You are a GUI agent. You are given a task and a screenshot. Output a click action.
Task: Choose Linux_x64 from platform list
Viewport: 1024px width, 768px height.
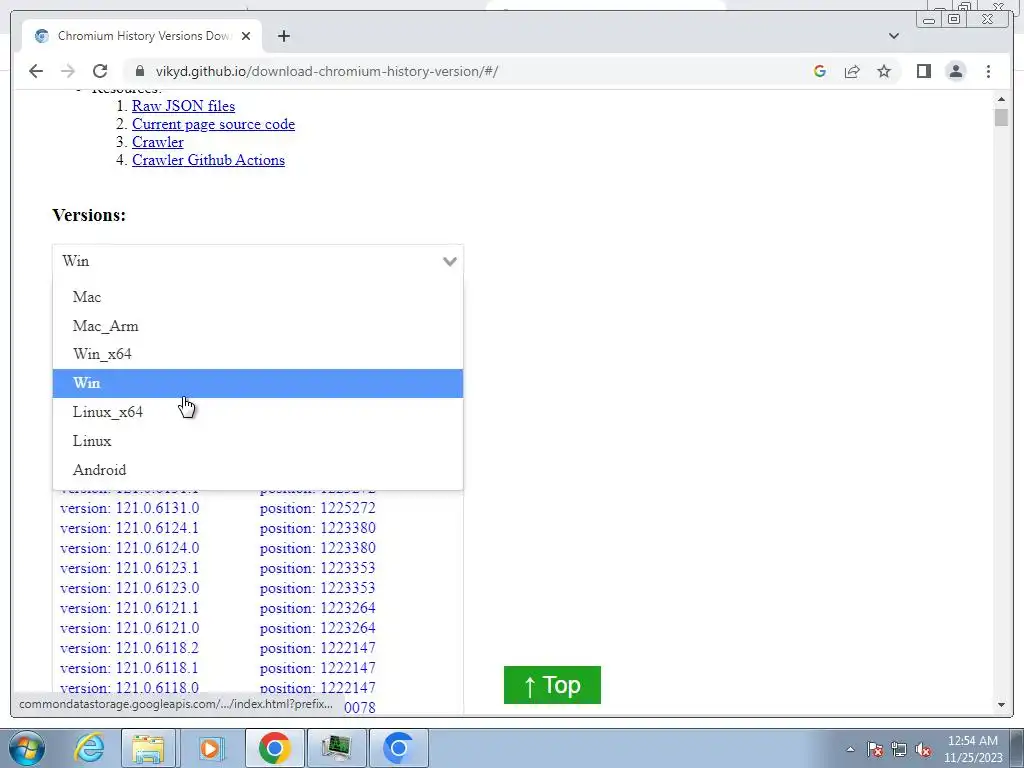point(258,412)
